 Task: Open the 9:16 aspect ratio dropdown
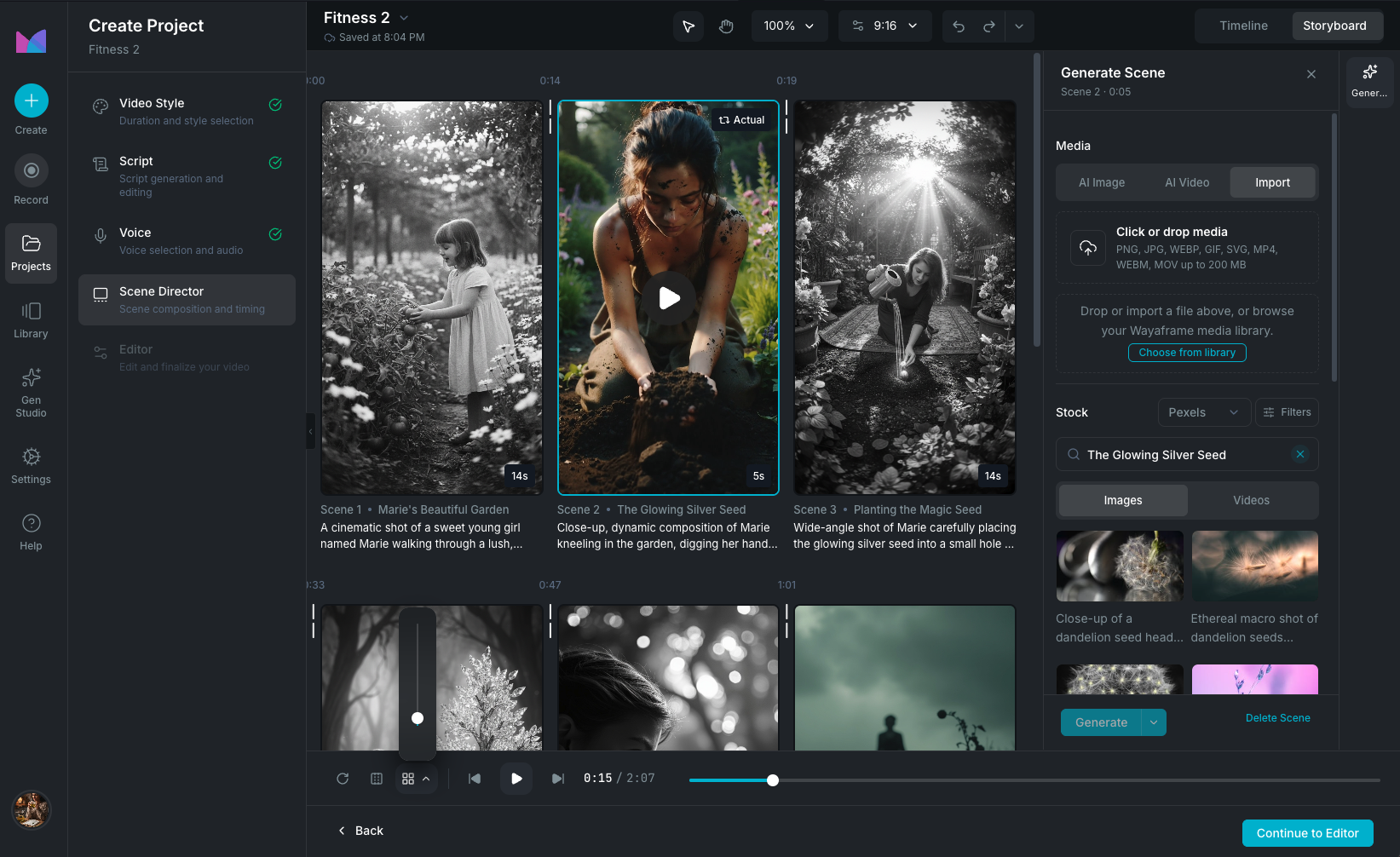point(884,26)
